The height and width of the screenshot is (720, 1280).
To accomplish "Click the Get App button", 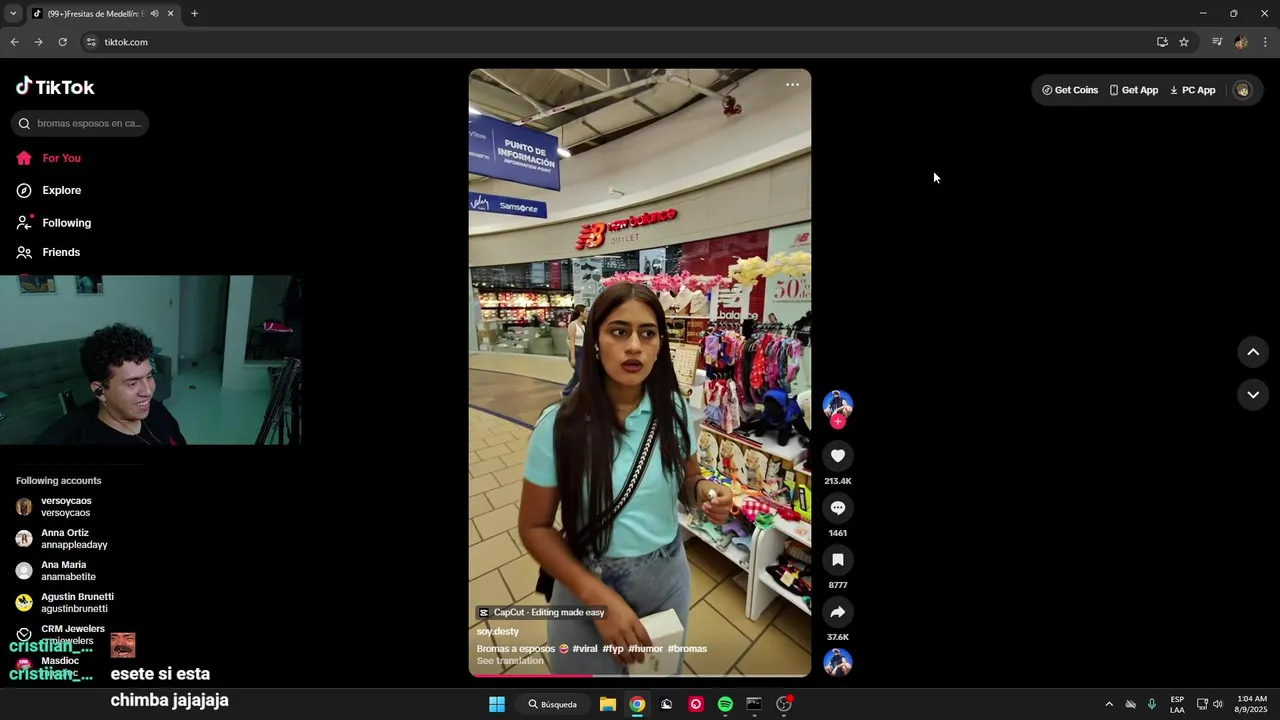I will (x=1134, y=90).
